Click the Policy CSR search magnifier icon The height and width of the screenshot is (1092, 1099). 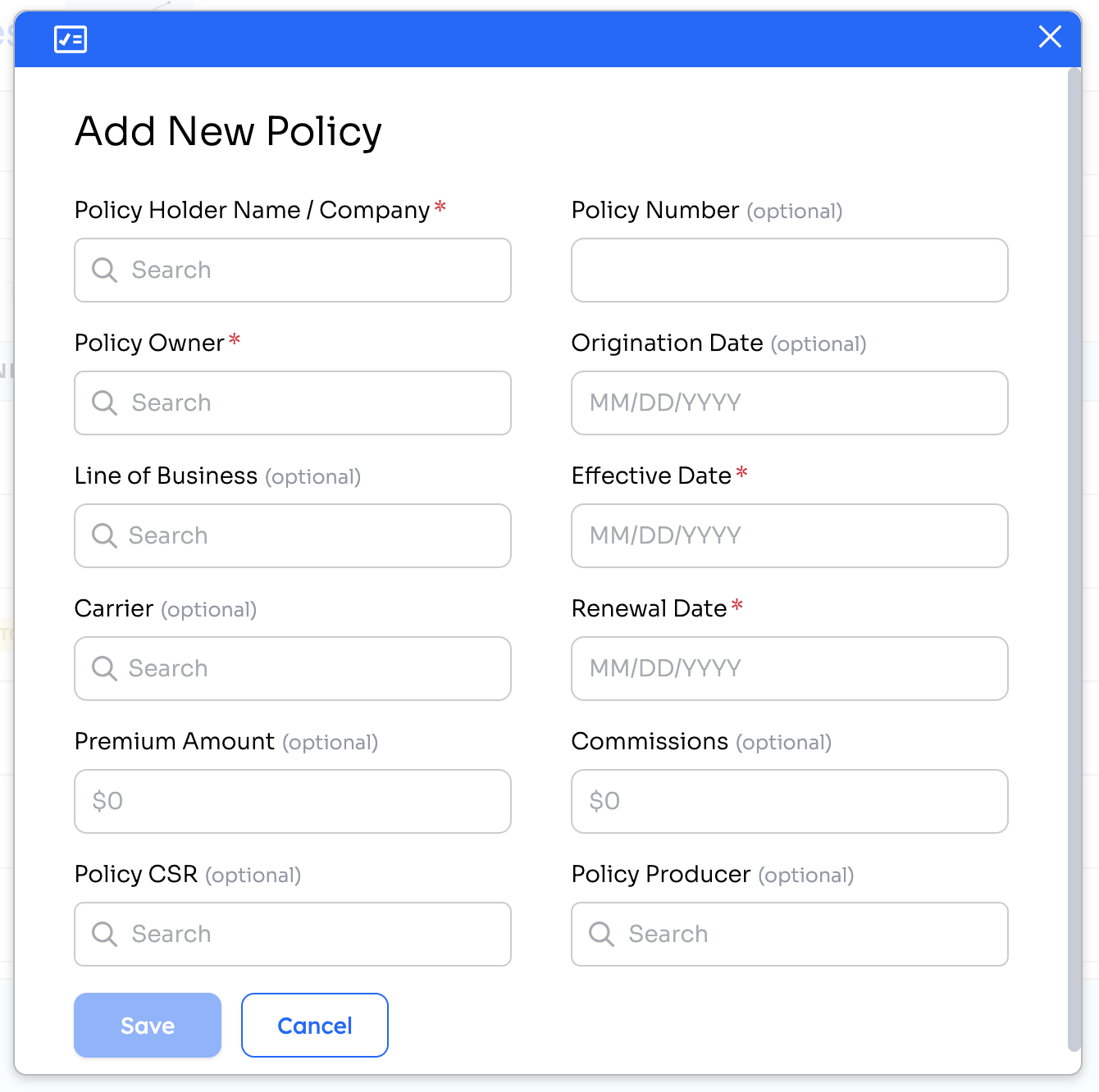tap(104, 934)
